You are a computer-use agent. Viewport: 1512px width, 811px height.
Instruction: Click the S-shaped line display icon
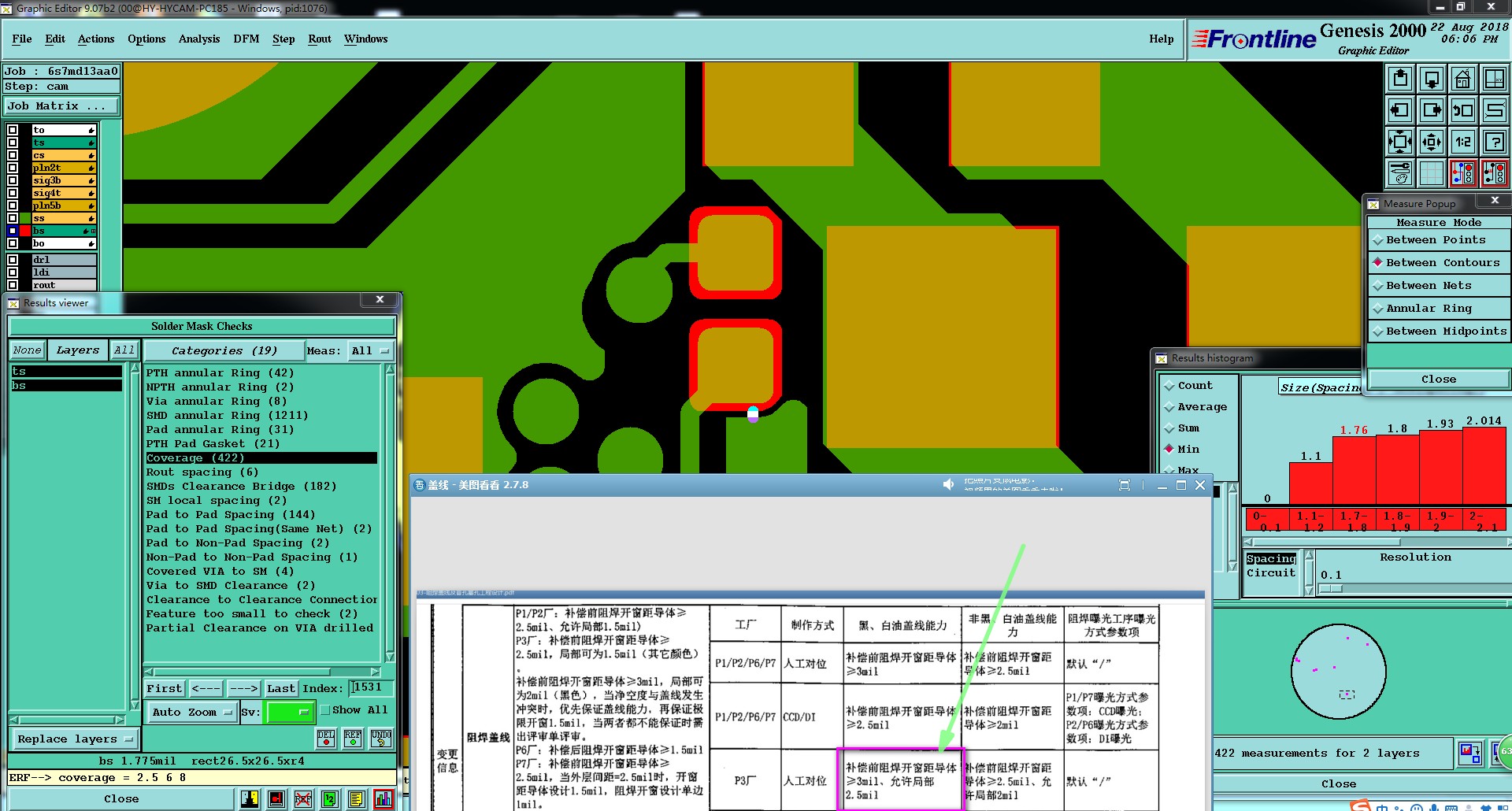1495,110
